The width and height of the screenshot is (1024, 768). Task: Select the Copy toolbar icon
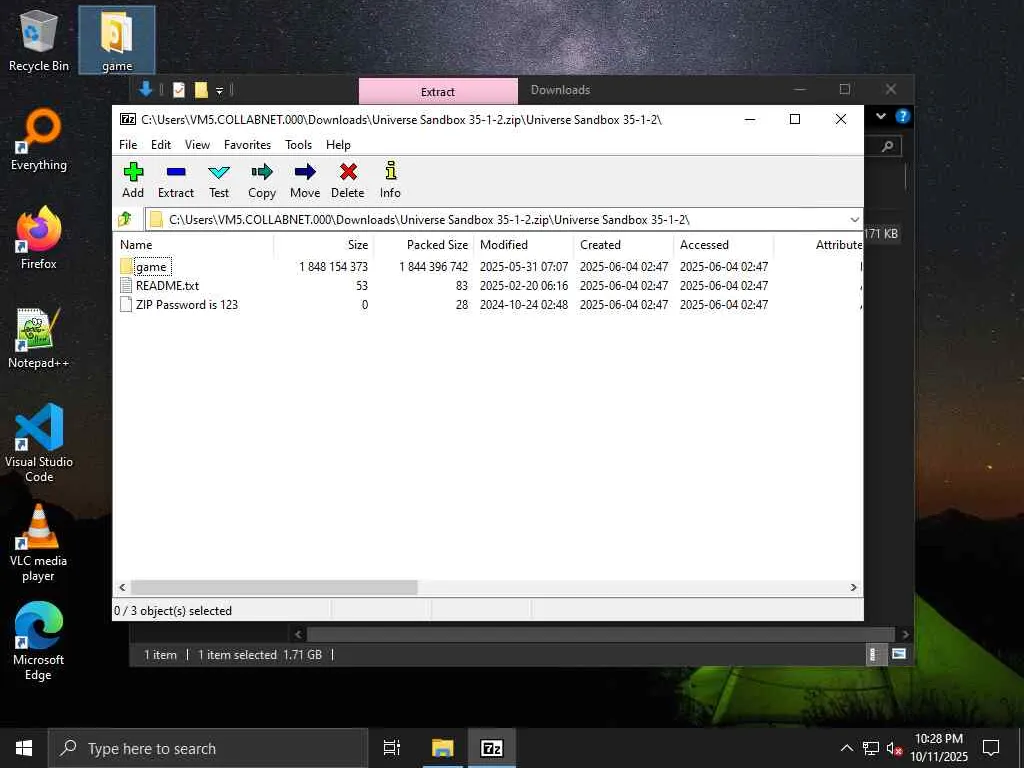coord(262,180)
